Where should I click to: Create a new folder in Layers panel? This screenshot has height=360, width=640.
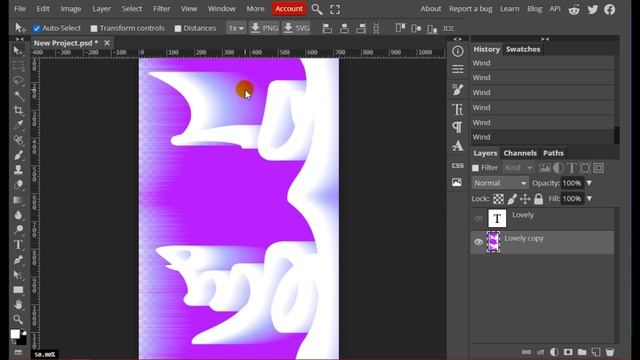pyautogui.click(x=582, y=352)
